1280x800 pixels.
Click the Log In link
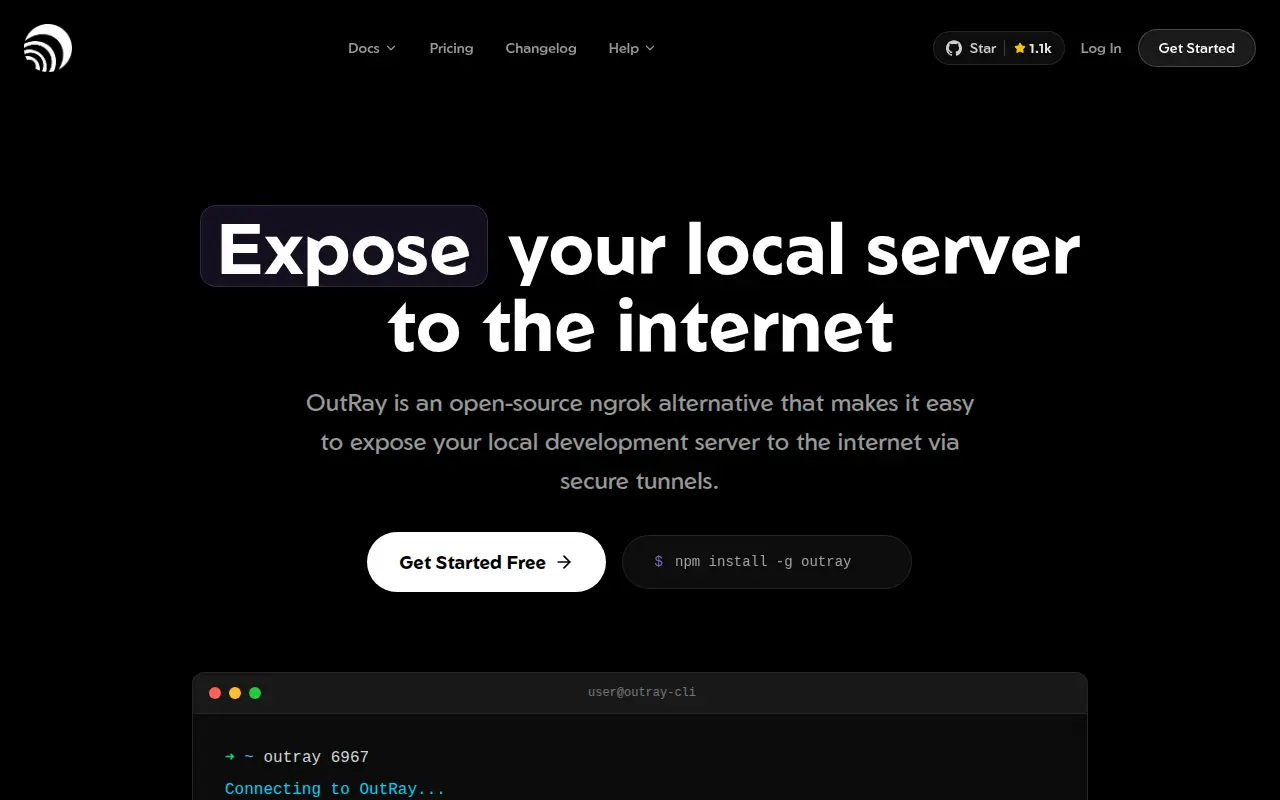pyautogui.click(x=1101, y=48)
